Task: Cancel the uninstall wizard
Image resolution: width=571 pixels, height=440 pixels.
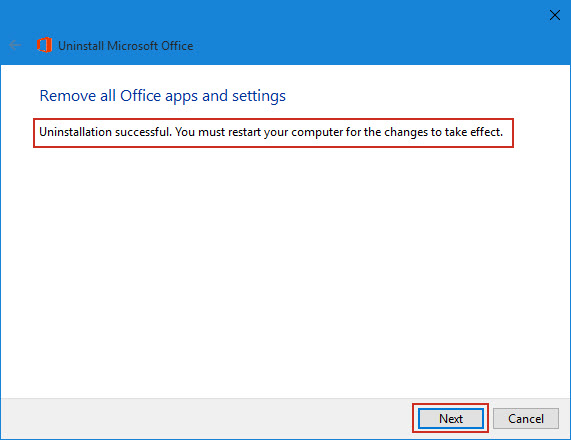Action: 525,419
